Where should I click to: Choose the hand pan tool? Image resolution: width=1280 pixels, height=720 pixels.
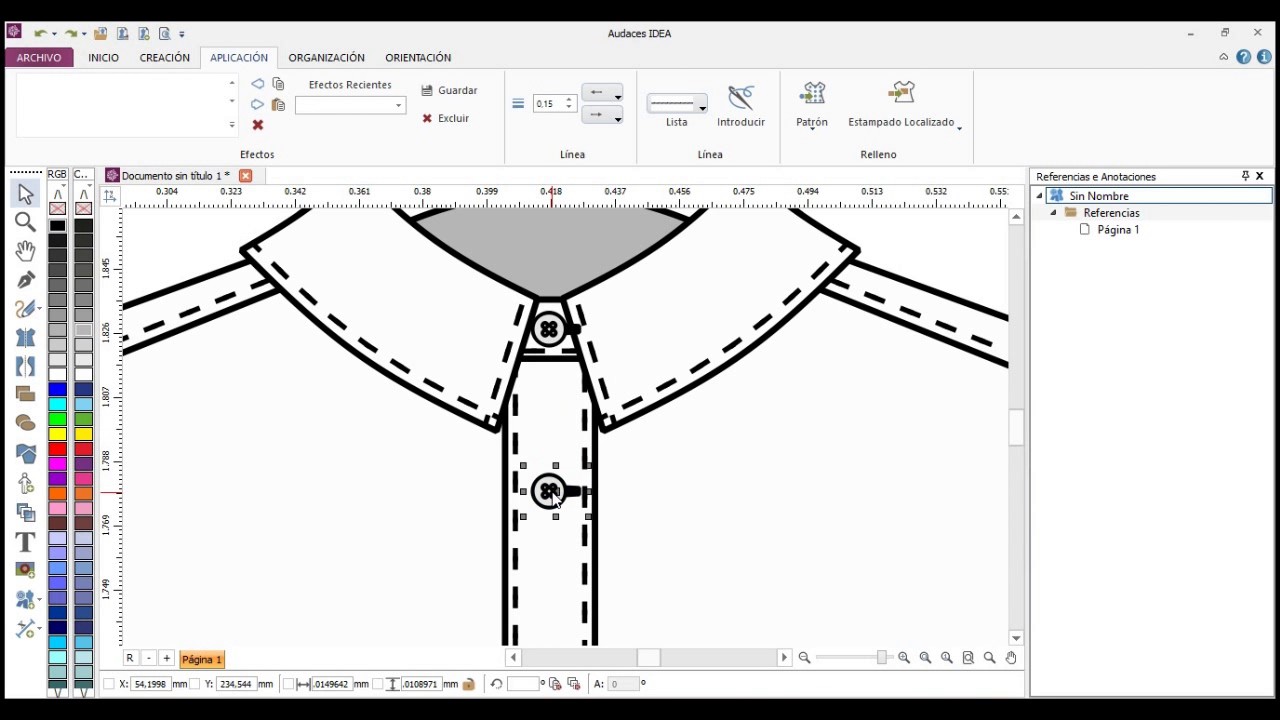click(26, 250)
